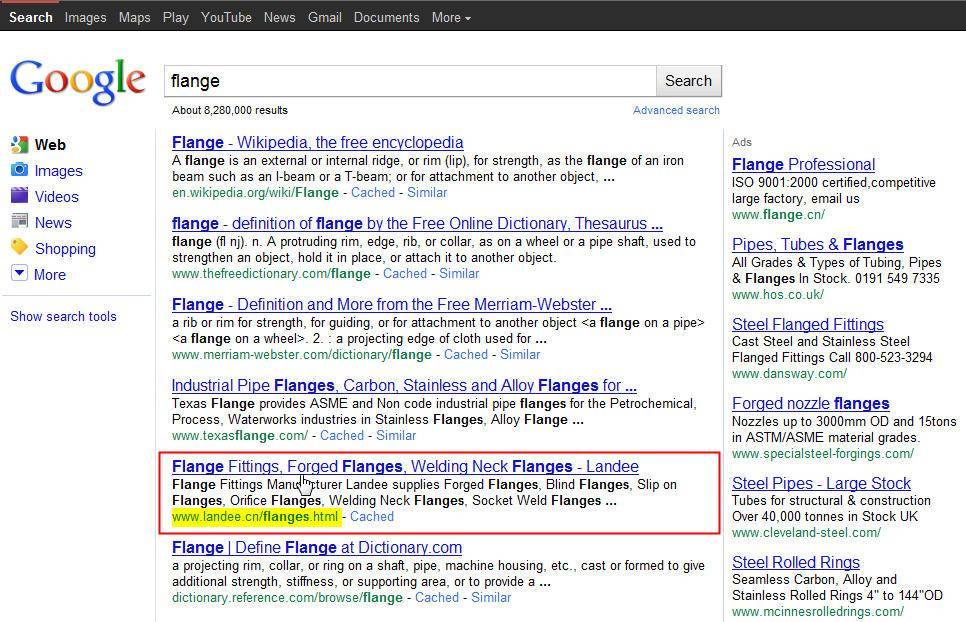Open Documents in the top navigation bar

click(x=386, y=17)
